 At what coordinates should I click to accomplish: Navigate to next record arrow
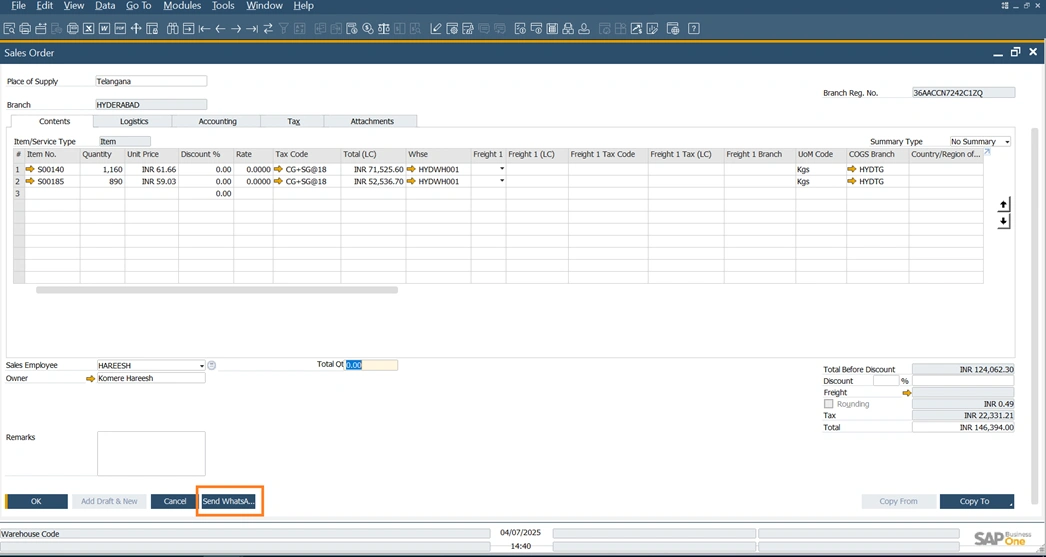(236, 29)
